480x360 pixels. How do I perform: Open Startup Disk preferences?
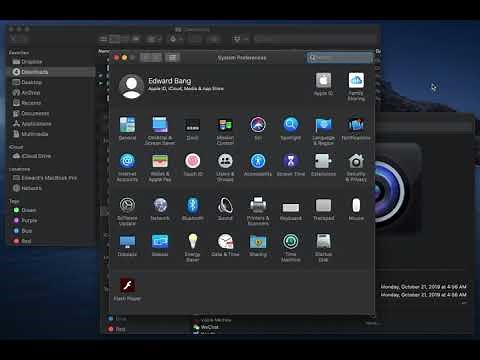click(323, 247)
